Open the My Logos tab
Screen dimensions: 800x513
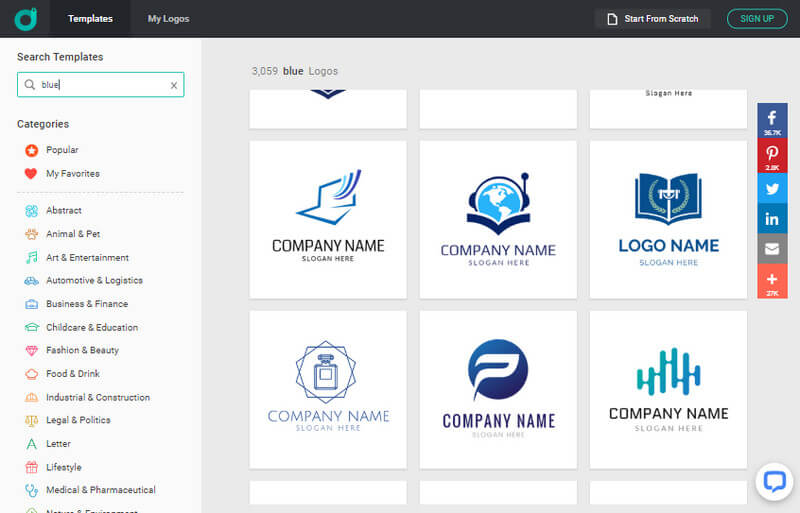[x=168, y=19]
